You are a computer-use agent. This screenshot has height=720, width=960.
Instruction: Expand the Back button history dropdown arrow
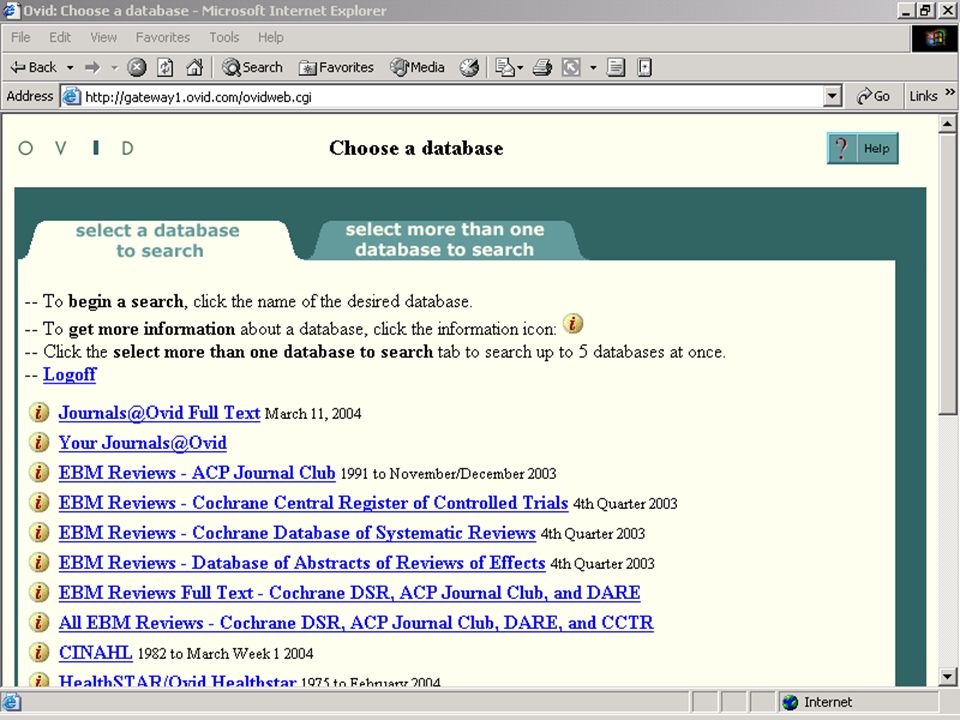coord(70,67)
